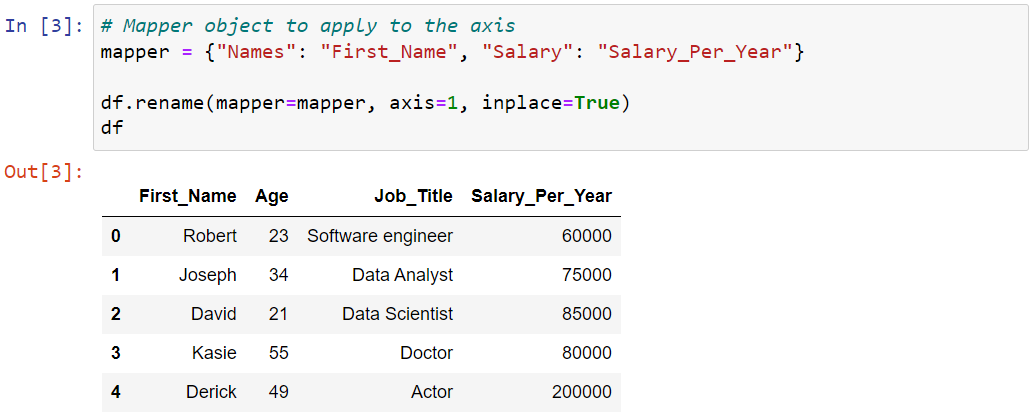This screenshot has height=413, width=1034.
Task: Click the 200000 salary cell
Action: pos(582,392)
